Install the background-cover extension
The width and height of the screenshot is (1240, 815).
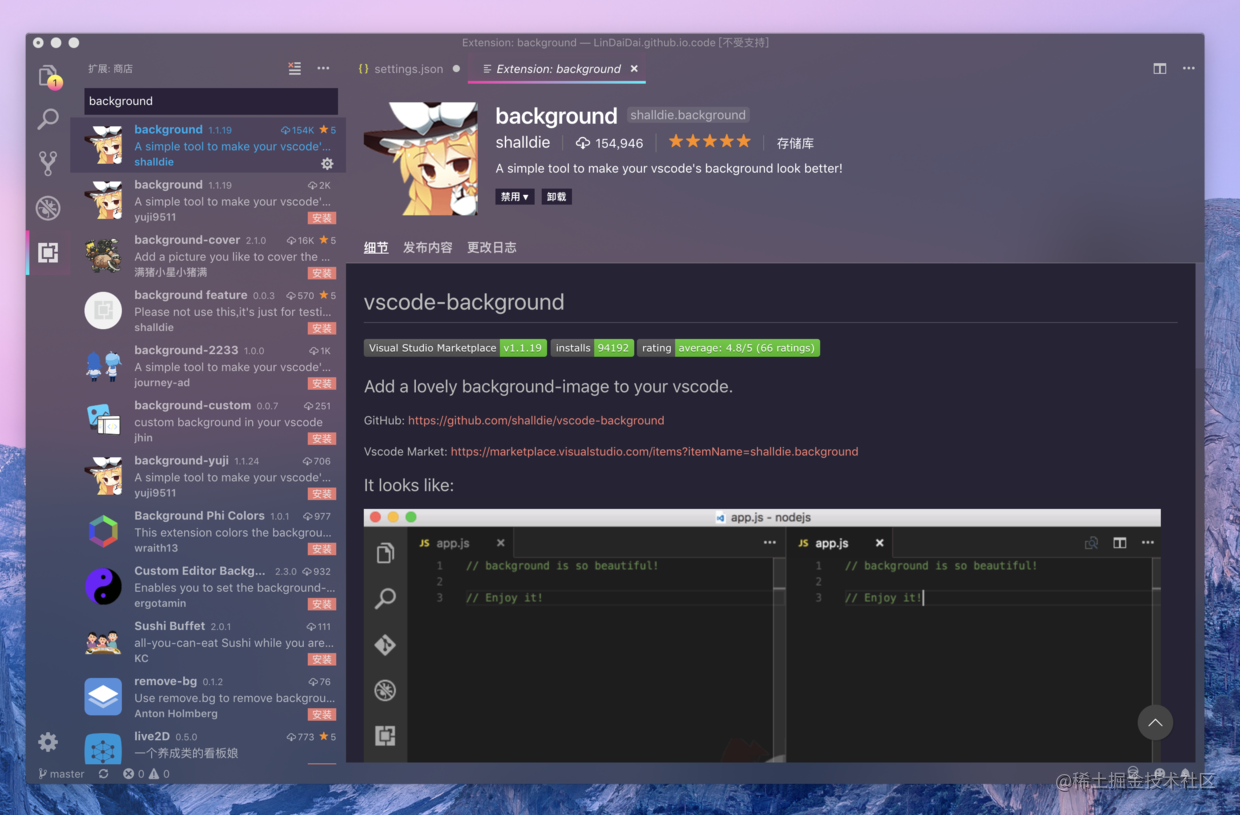(322, 273)
